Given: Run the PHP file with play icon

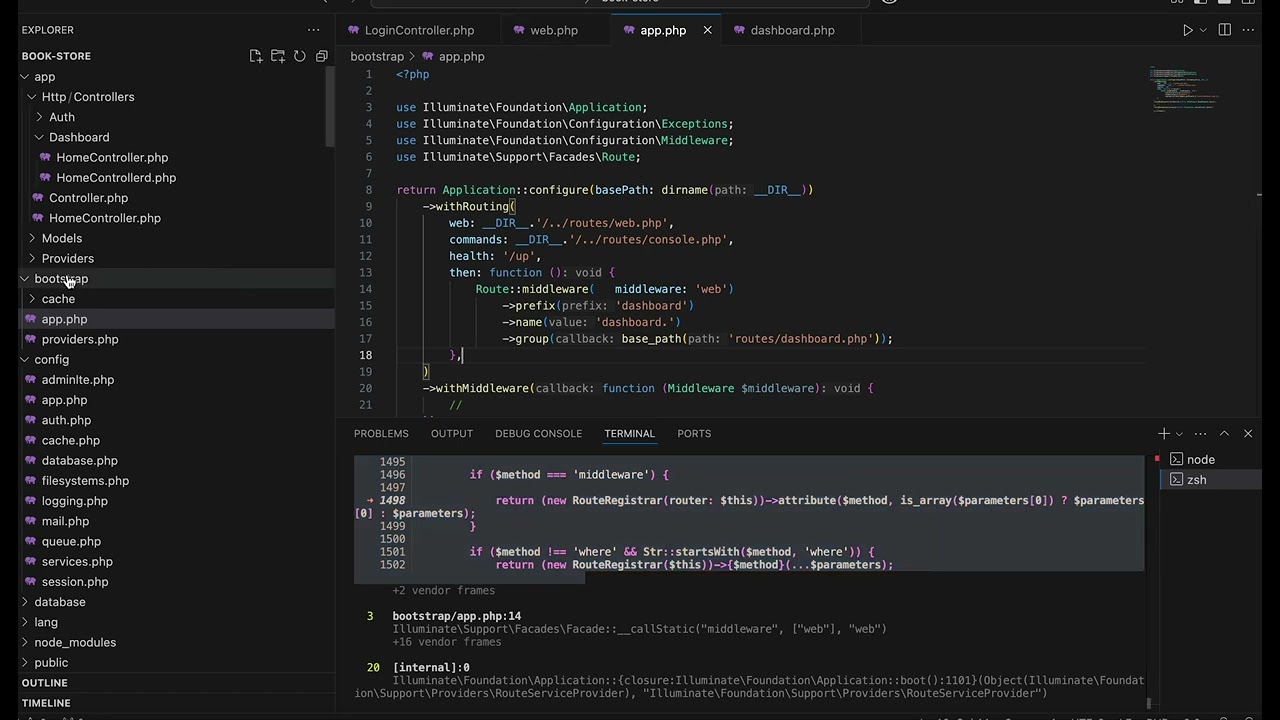Looking at the screenshot, I should (1188, 30).
